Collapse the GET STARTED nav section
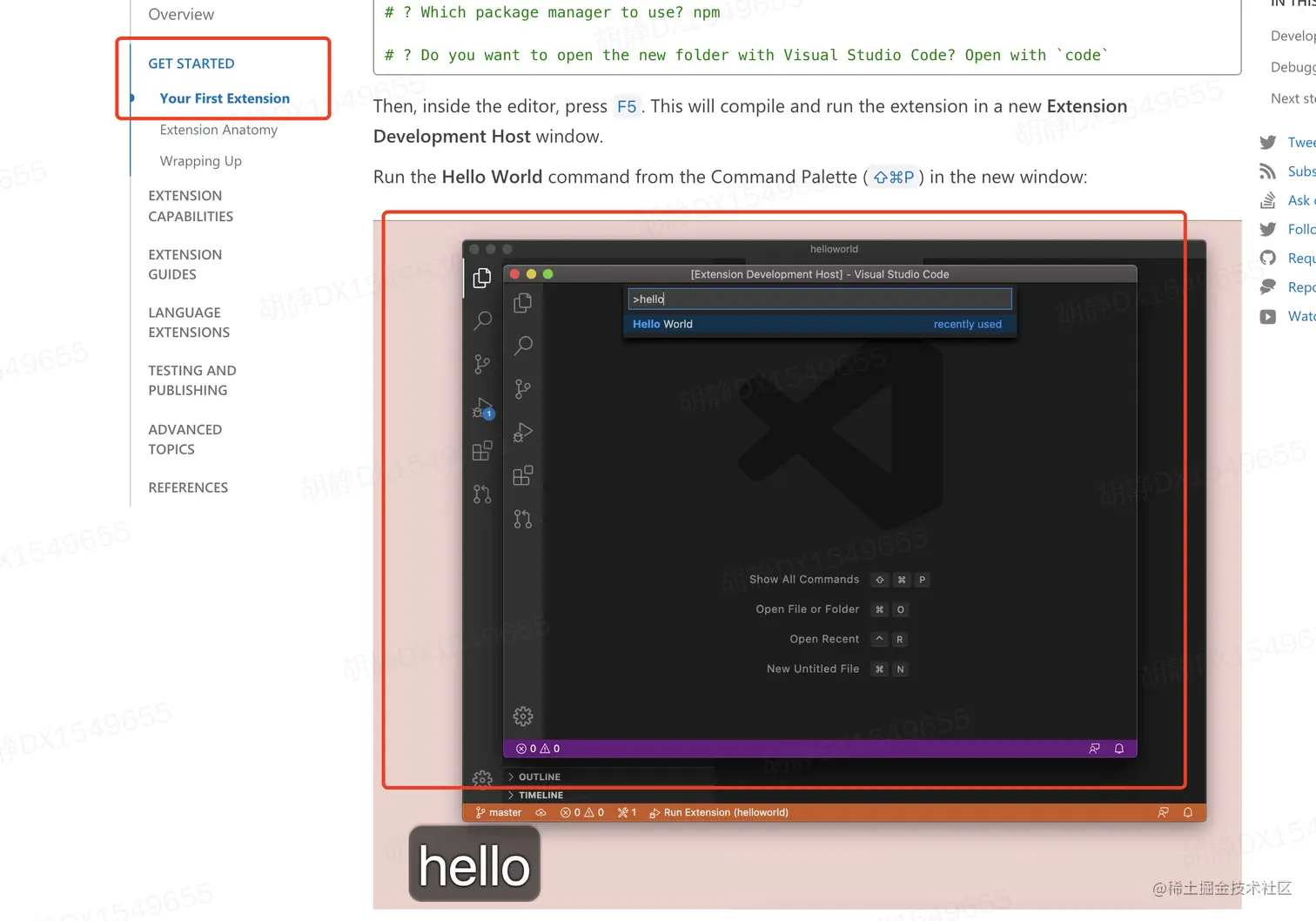Image resolution: width=1316 pixels, height=921 pixels. click(191, 64)
